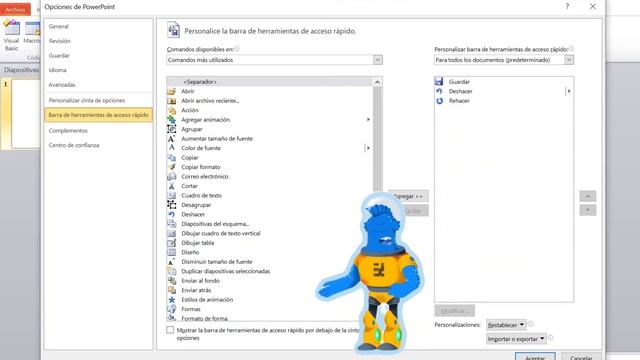This screenshot has height=360, width=640.
Task: Select Rehacer icon in toolbar list
Action: coord(439,100)
